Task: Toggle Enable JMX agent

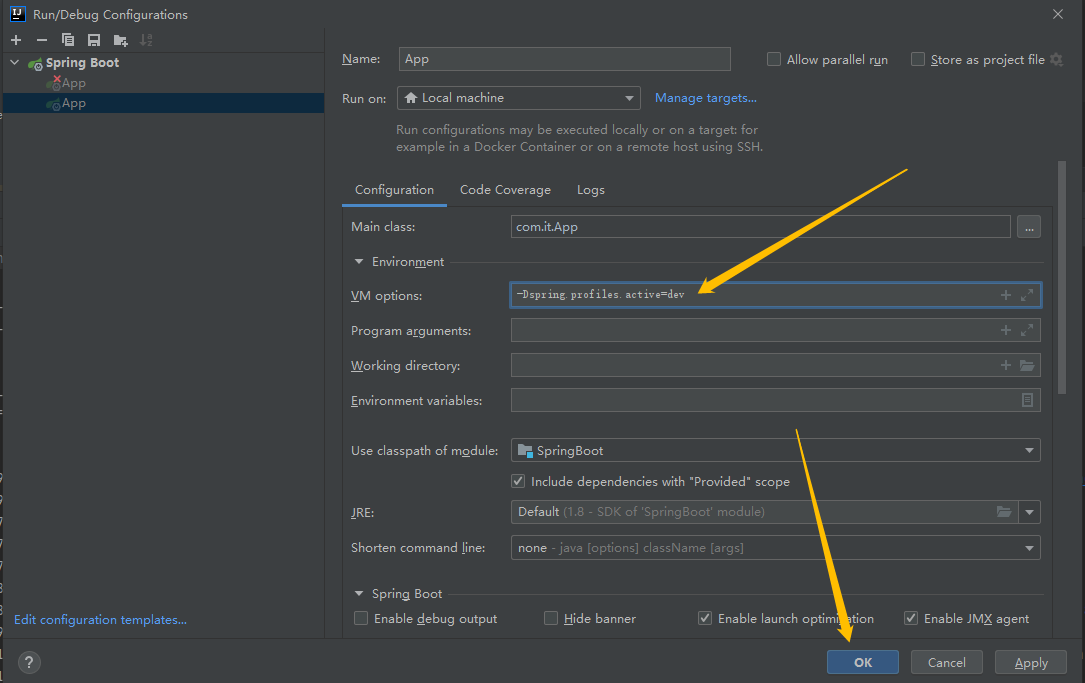Action: pyautogui.click(x=911, y=618)
